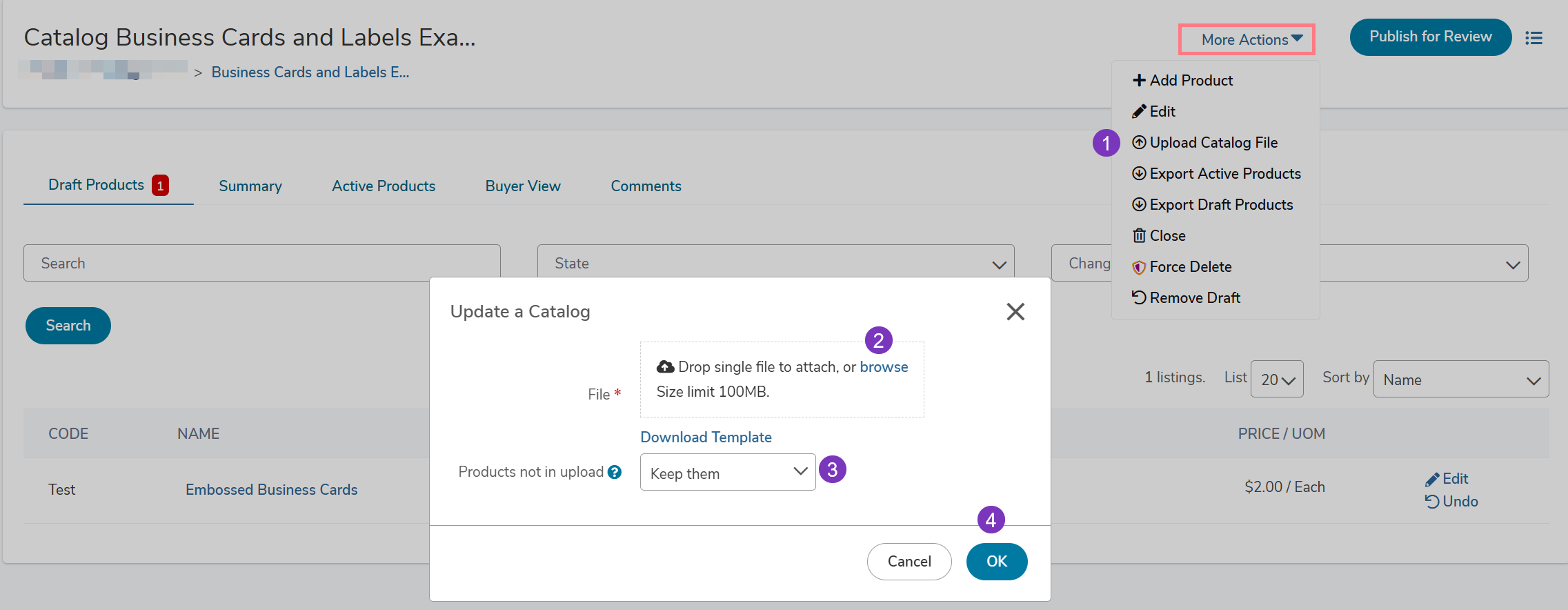The height and width of the screenshot is (610, 1568).
Task: Open the Buyer View tab
Action: click(523, 186)
